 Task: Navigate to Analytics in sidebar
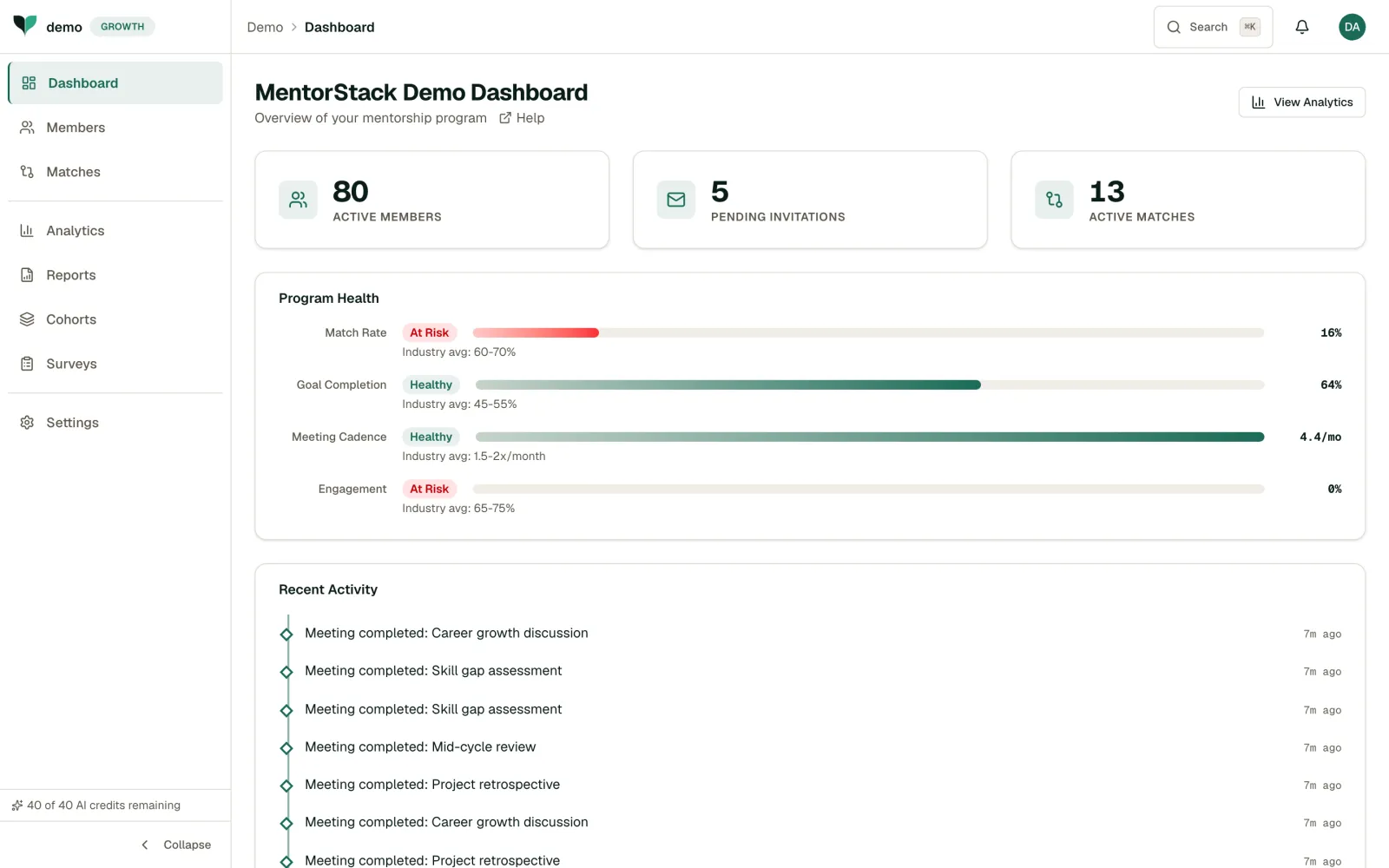tap(115, 231)
